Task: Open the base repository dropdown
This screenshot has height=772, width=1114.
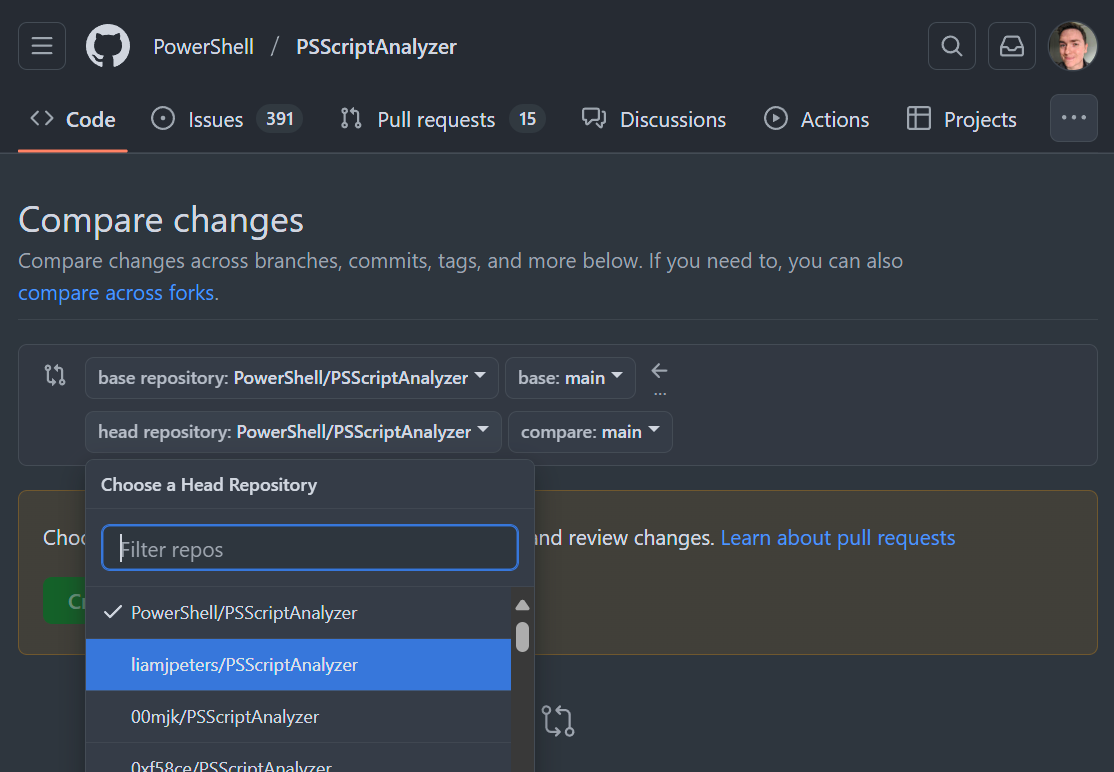Action: [x=291, y=378]
